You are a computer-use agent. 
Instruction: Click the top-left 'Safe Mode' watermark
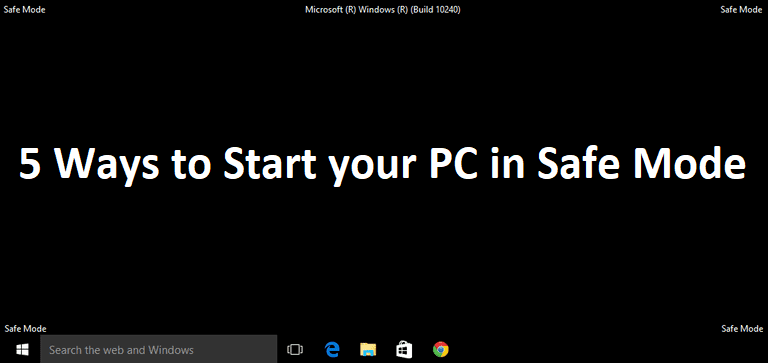(24, 10)
